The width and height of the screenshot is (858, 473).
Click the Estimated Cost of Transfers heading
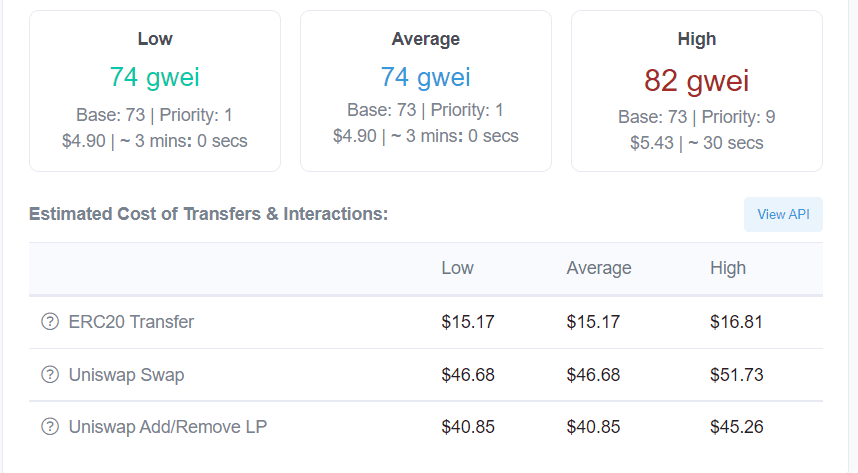click(208, 214)
